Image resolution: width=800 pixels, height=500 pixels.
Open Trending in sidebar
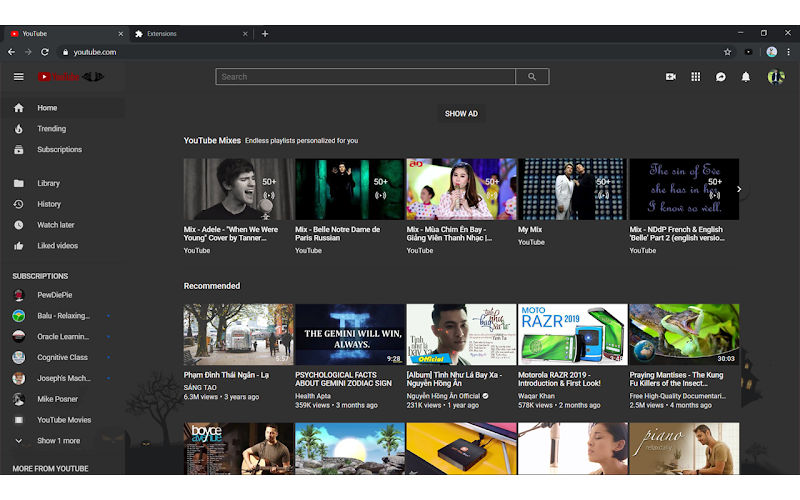tap(62, 129)
